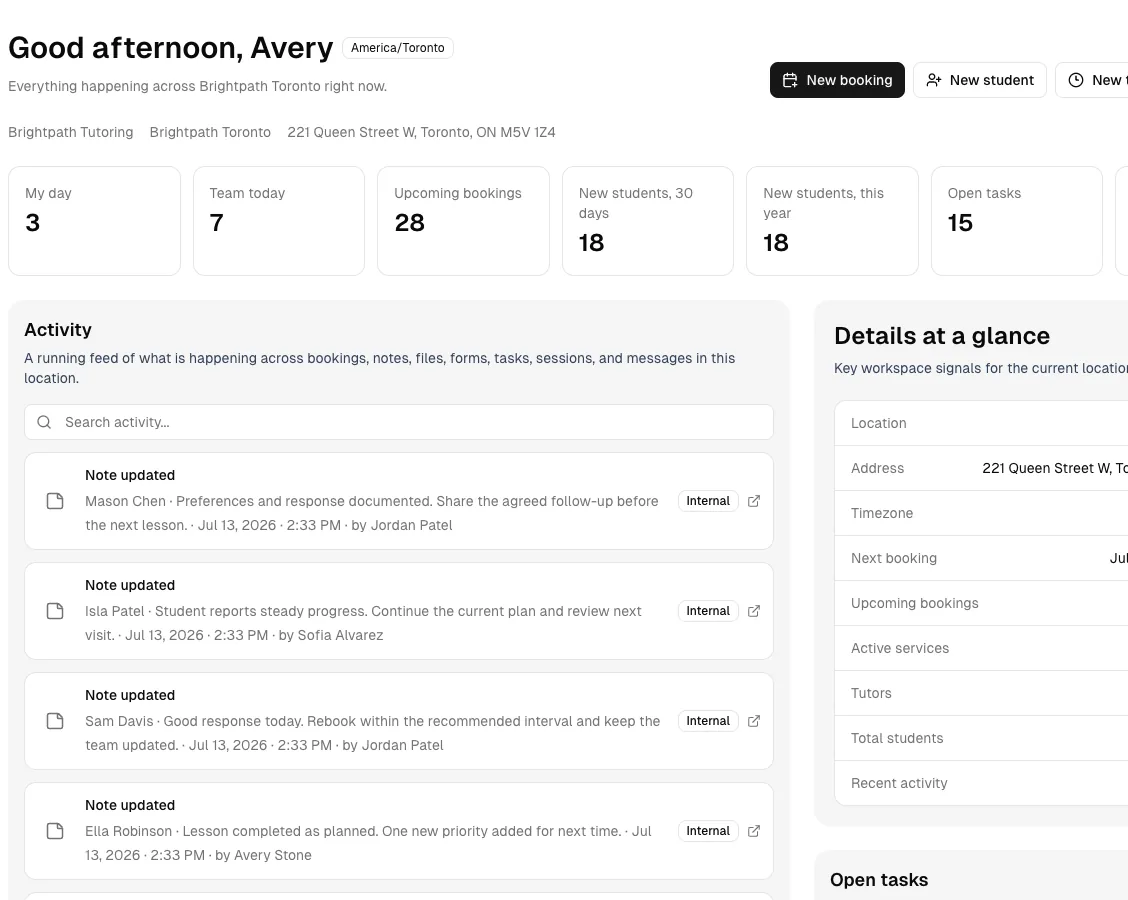Open external link on Isla Patel note
Image resolution: width=1128 pixels, height=900 pixels.
pyautogui.click(x=753, y=611)
